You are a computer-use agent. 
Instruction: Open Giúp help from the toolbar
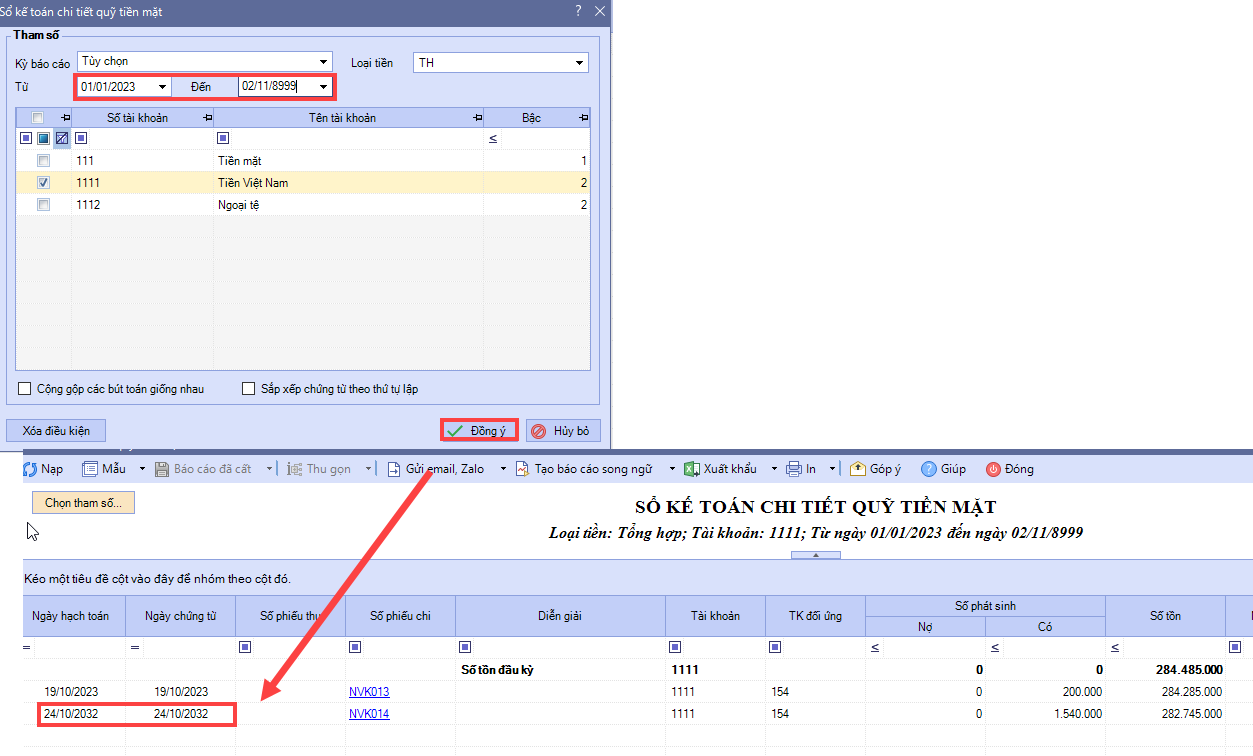pyautogui.click(x=929, y=469)
